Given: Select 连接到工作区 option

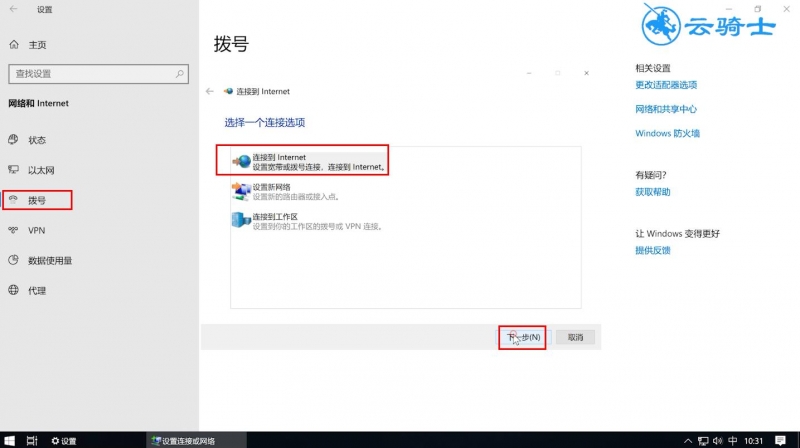Looking at the screenshot, I should [x=307, y=221].
